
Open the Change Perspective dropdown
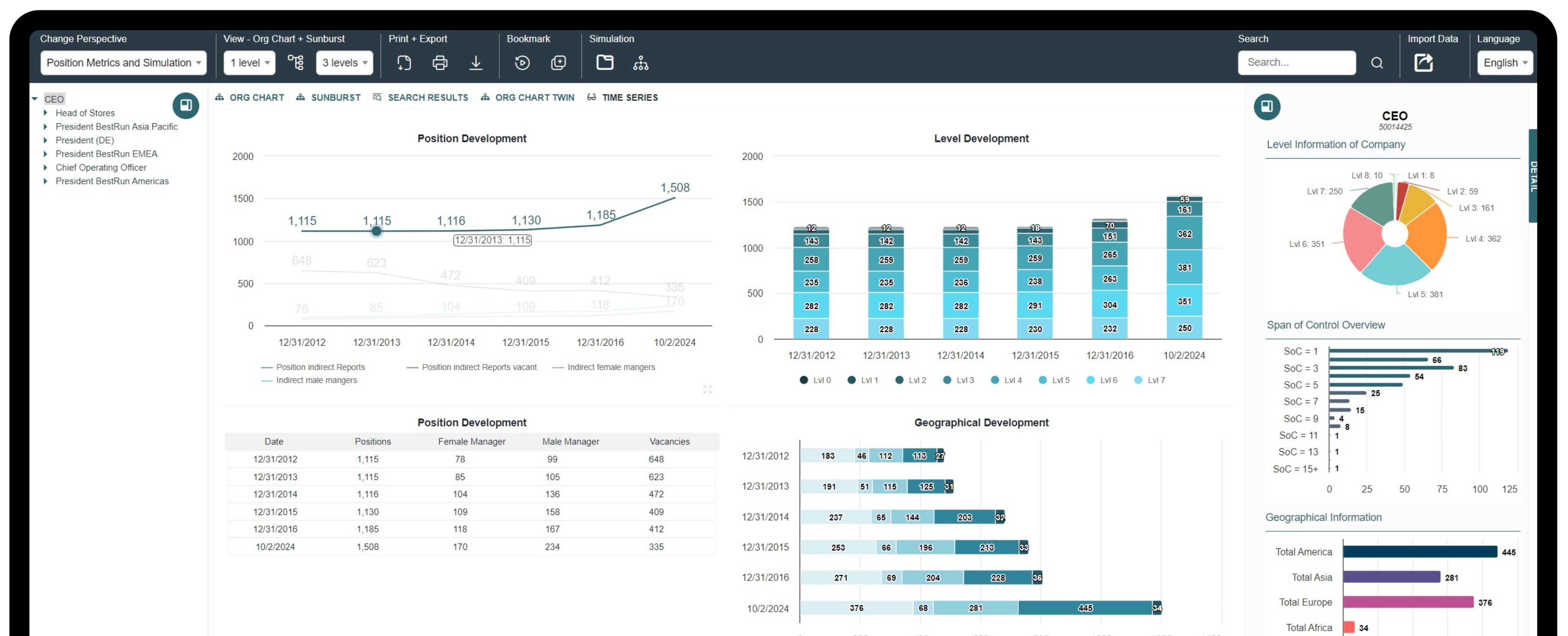(123, 63)
